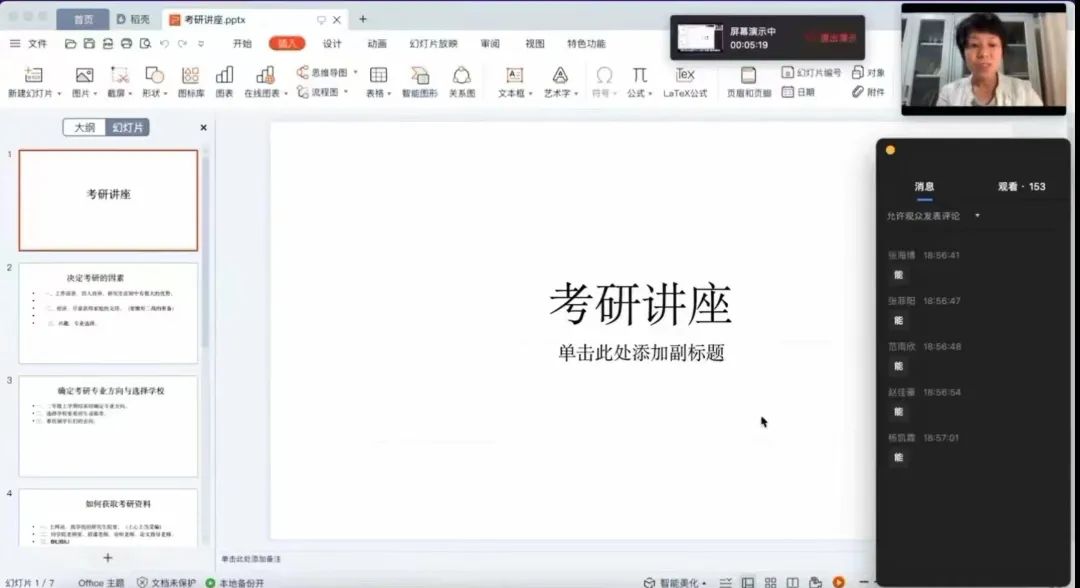
Task: Switch the side panel to 大纲 outline view
Action: (84, 127)
